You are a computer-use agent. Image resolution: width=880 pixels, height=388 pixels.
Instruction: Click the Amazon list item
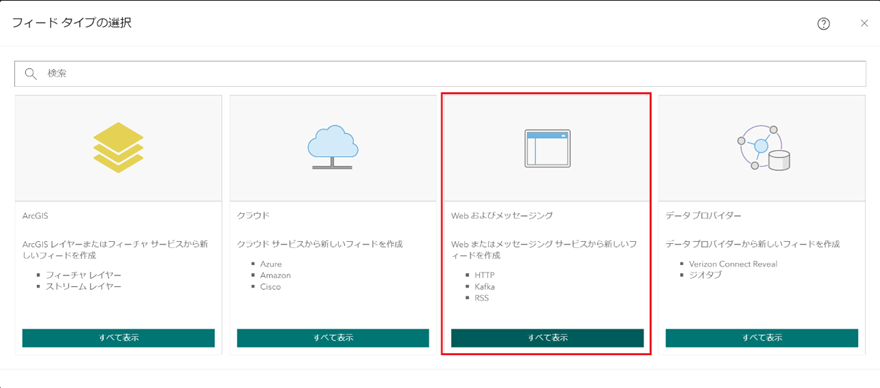(x=275, y=275)
